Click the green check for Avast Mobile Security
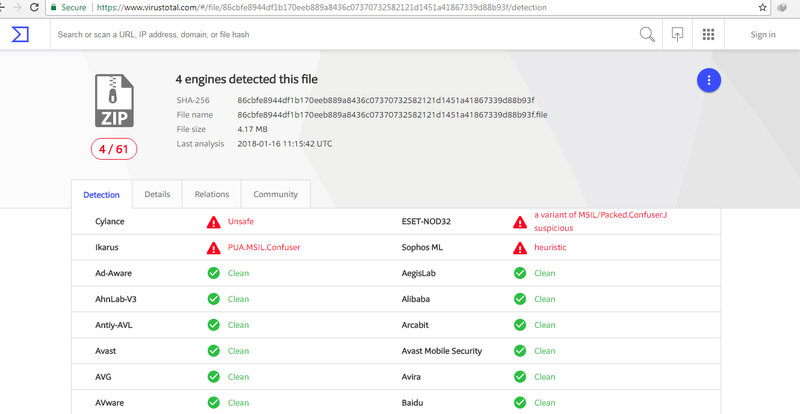The width and height of the screenshot is (800, 414). [520, 351]
